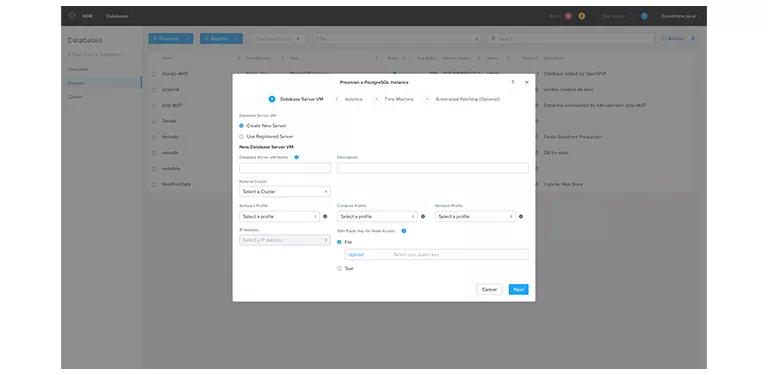
Task: Click the blue operations count badge
Action: point(644,16)
